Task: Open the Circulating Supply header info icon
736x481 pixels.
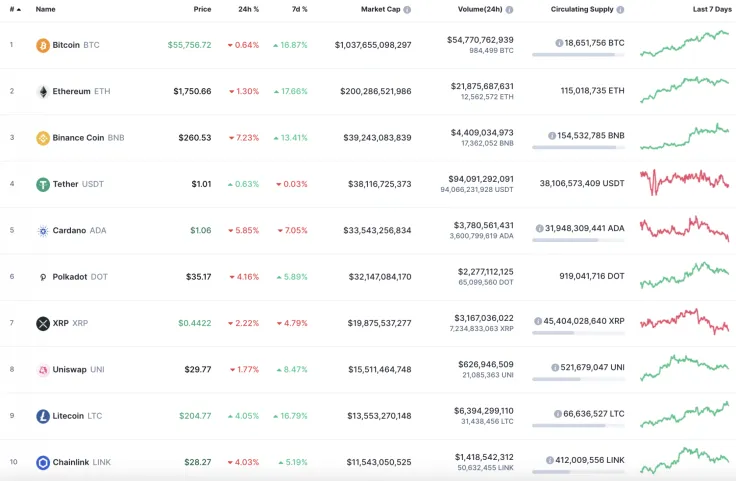Action: (620, 9)
